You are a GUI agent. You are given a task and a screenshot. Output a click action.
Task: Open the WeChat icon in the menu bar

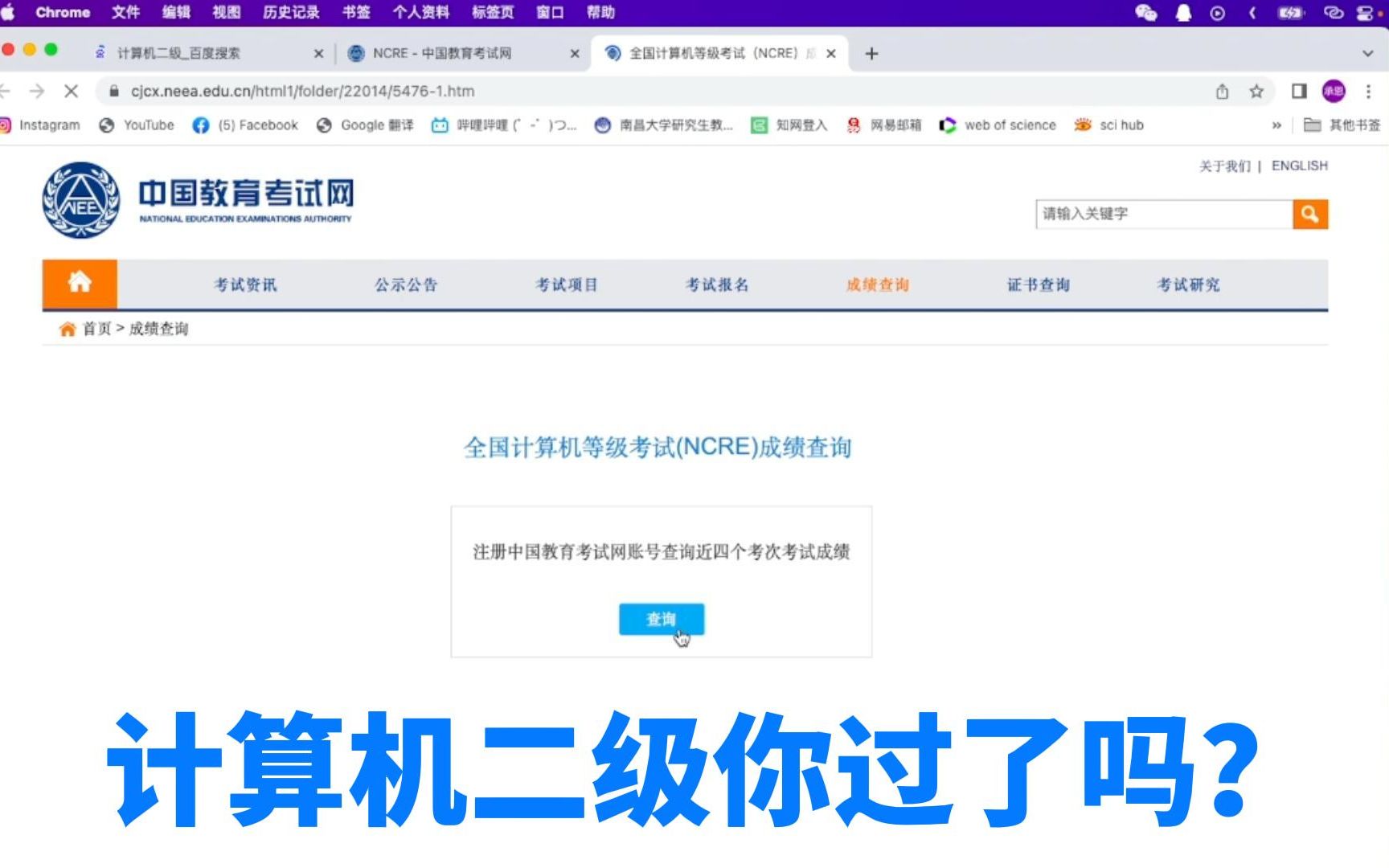coord(1145,12)
